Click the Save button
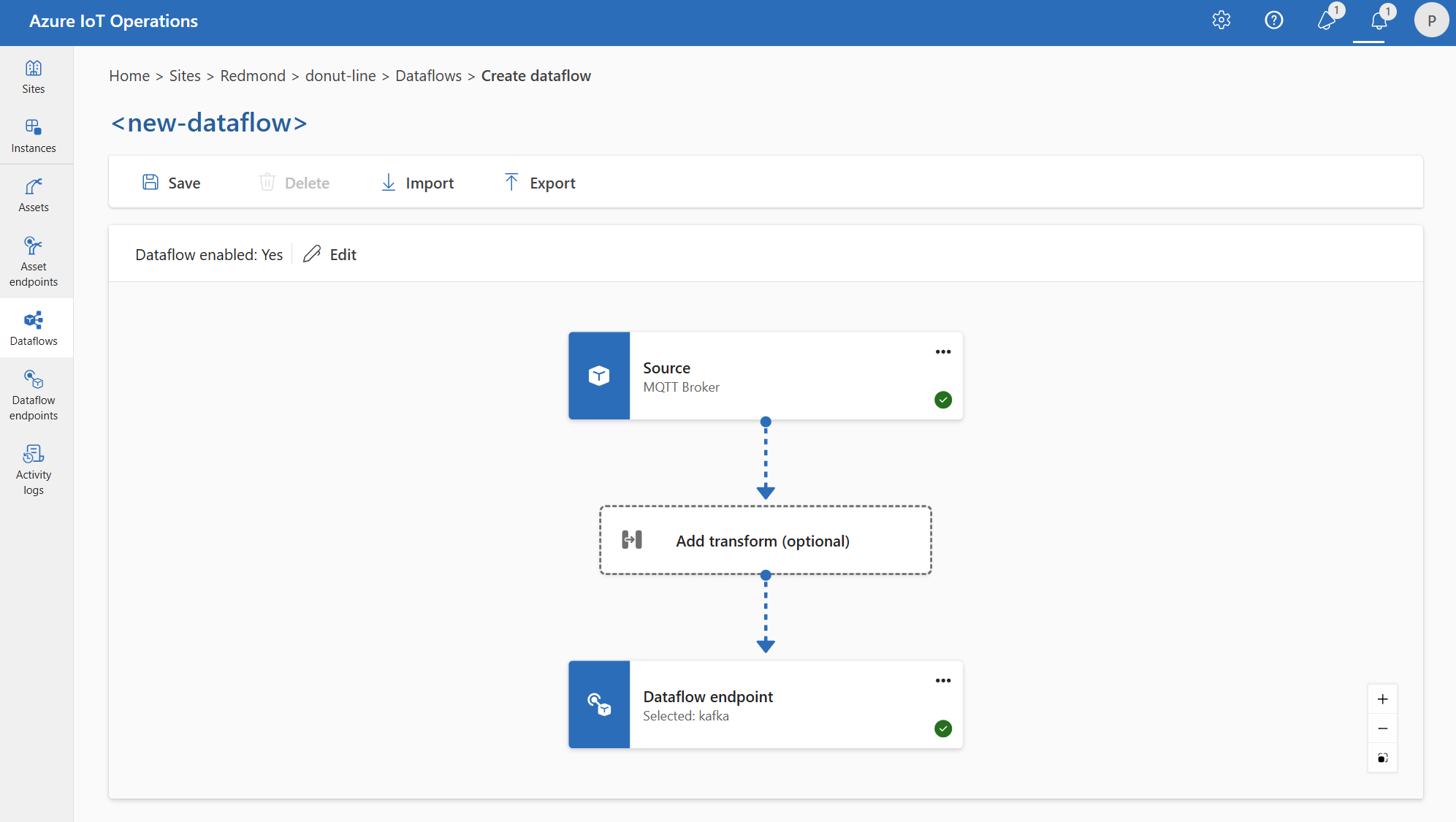1456x822 pixels. [172, 182]
